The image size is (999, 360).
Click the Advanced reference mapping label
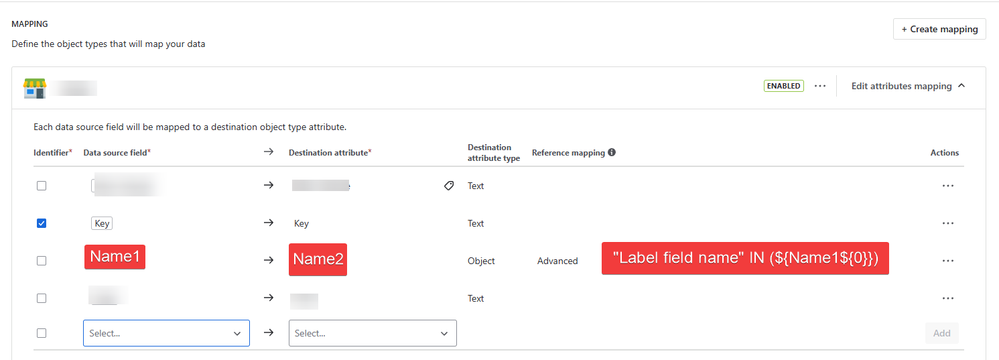click(x=557, y=261)
